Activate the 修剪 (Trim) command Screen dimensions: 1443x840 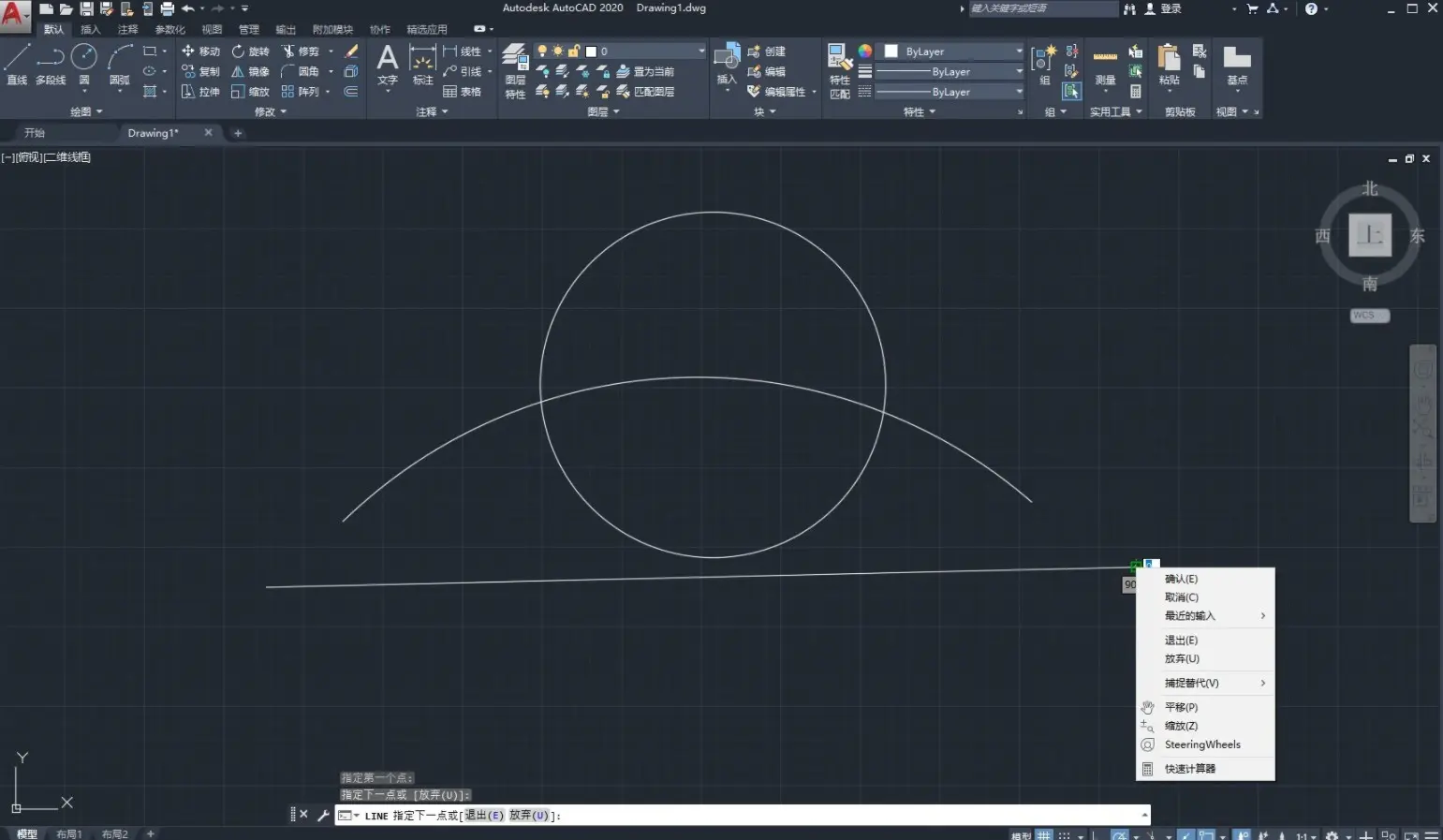[307, 51]
